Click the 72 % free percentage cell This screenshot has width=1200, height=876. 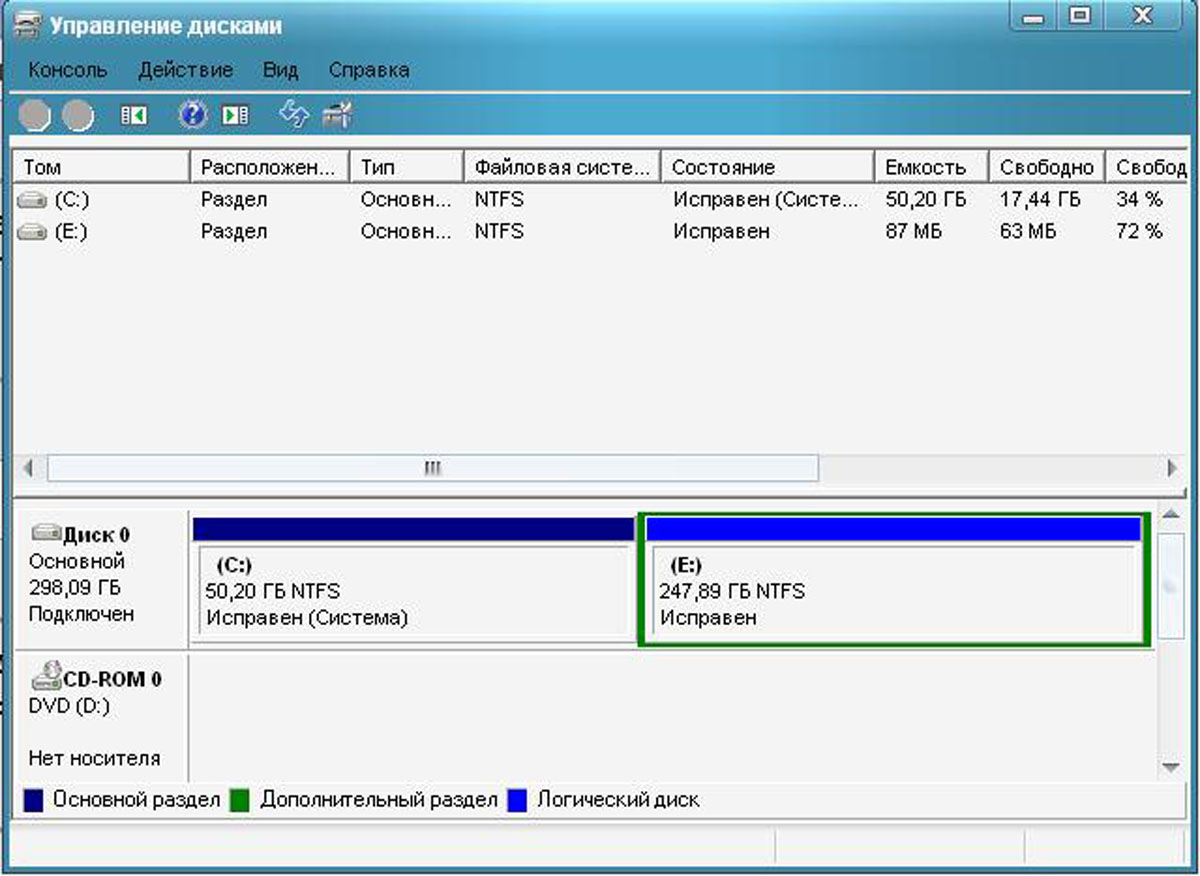(1139, 232)
